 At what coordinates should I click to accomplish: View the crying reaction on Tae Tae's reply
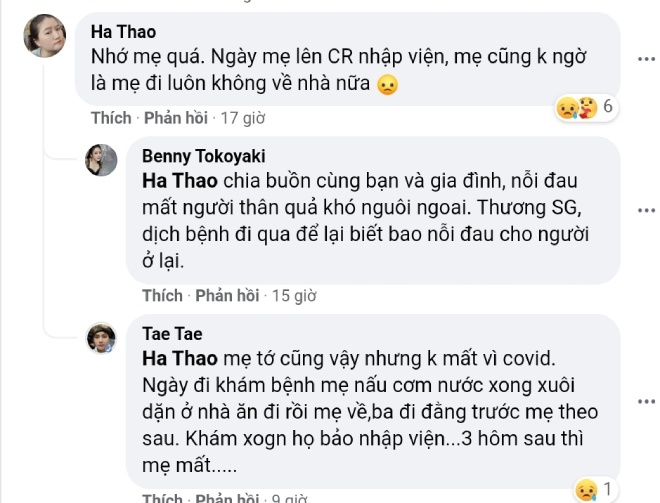595,490
